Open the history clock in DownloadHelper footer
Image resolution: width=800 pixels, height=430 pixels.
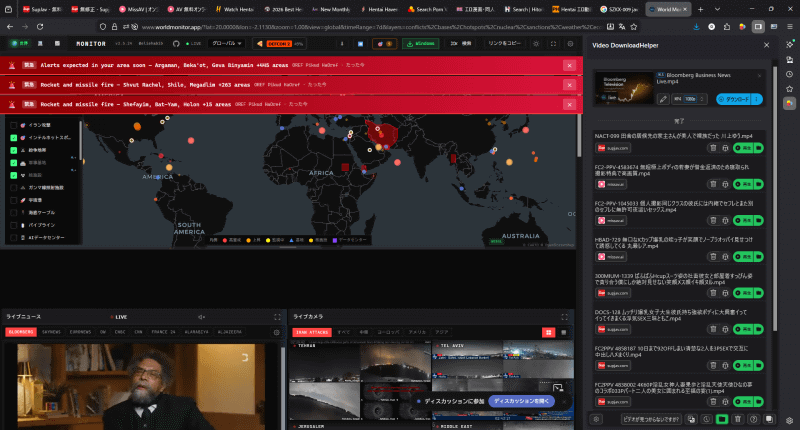(x=707, y=419)
